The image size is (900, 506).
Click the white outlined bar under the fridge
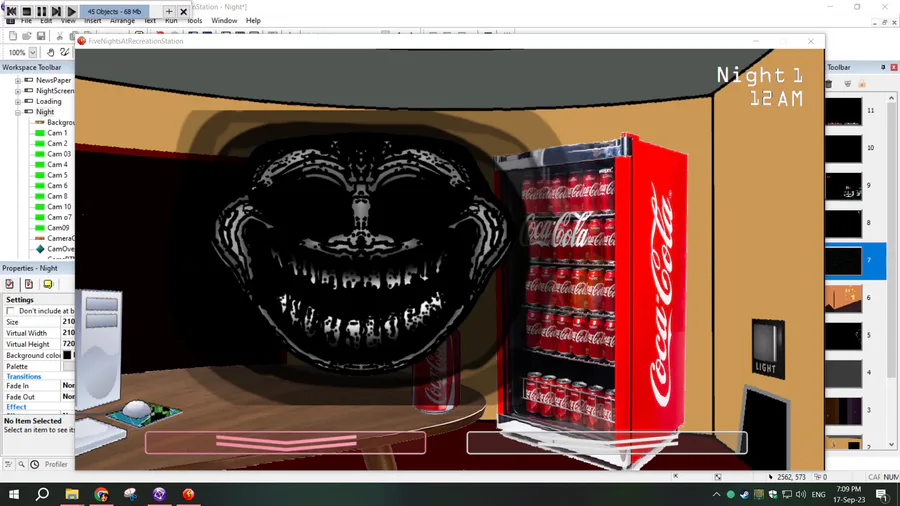click(x=607, y=442)
